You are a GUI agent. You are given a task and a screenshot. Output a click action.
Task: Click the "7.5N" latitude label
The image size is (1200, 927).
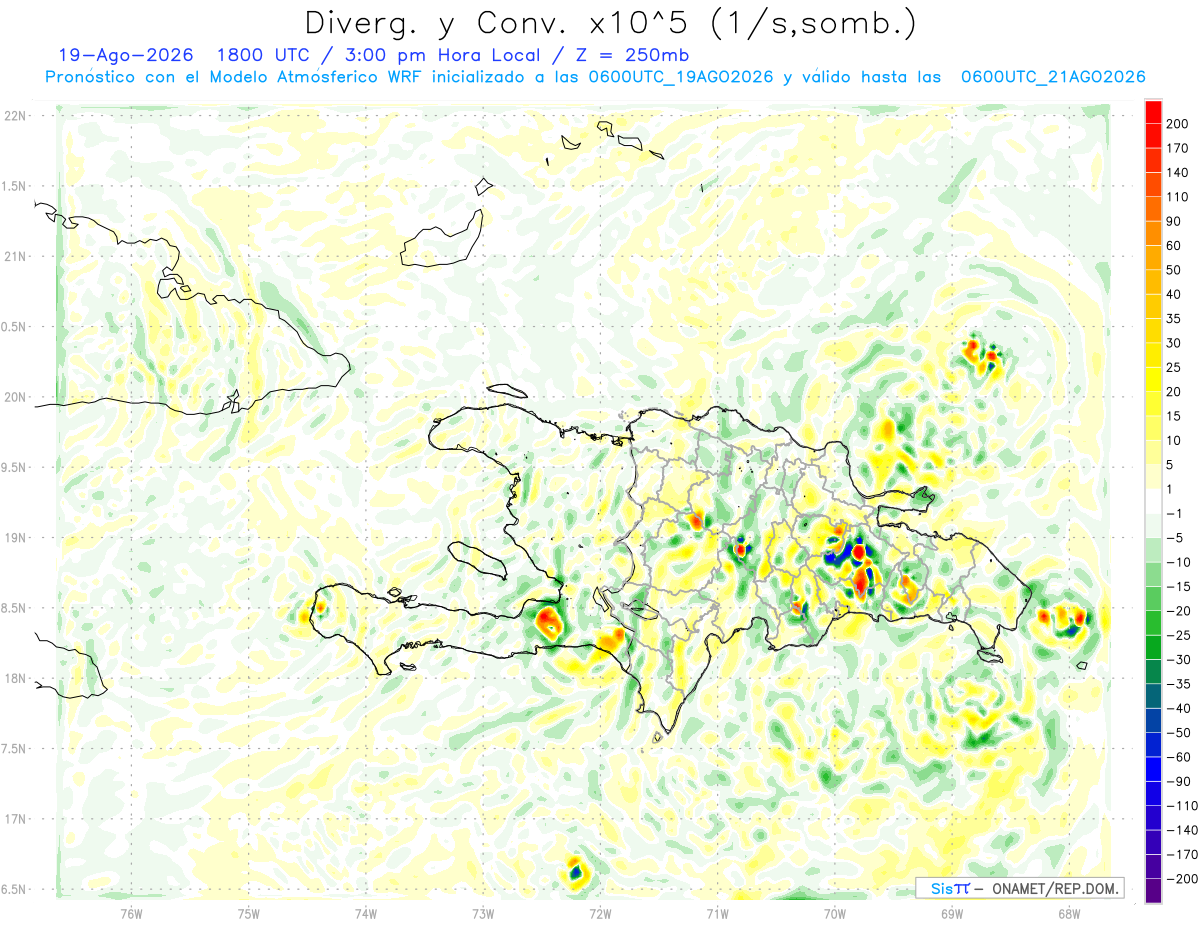point(14,749)
